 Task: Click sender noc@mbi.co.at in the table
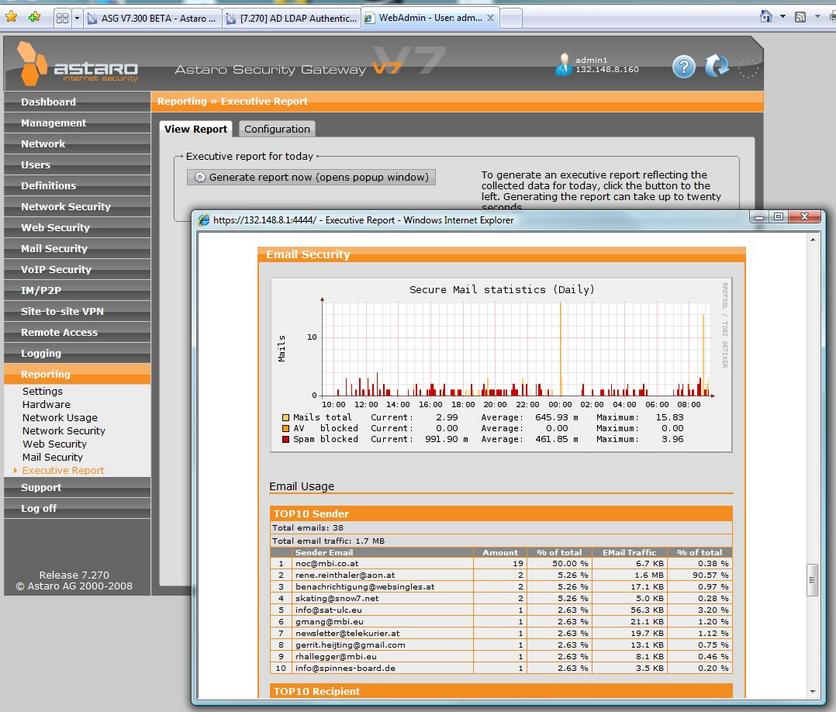tap(327, 564)
